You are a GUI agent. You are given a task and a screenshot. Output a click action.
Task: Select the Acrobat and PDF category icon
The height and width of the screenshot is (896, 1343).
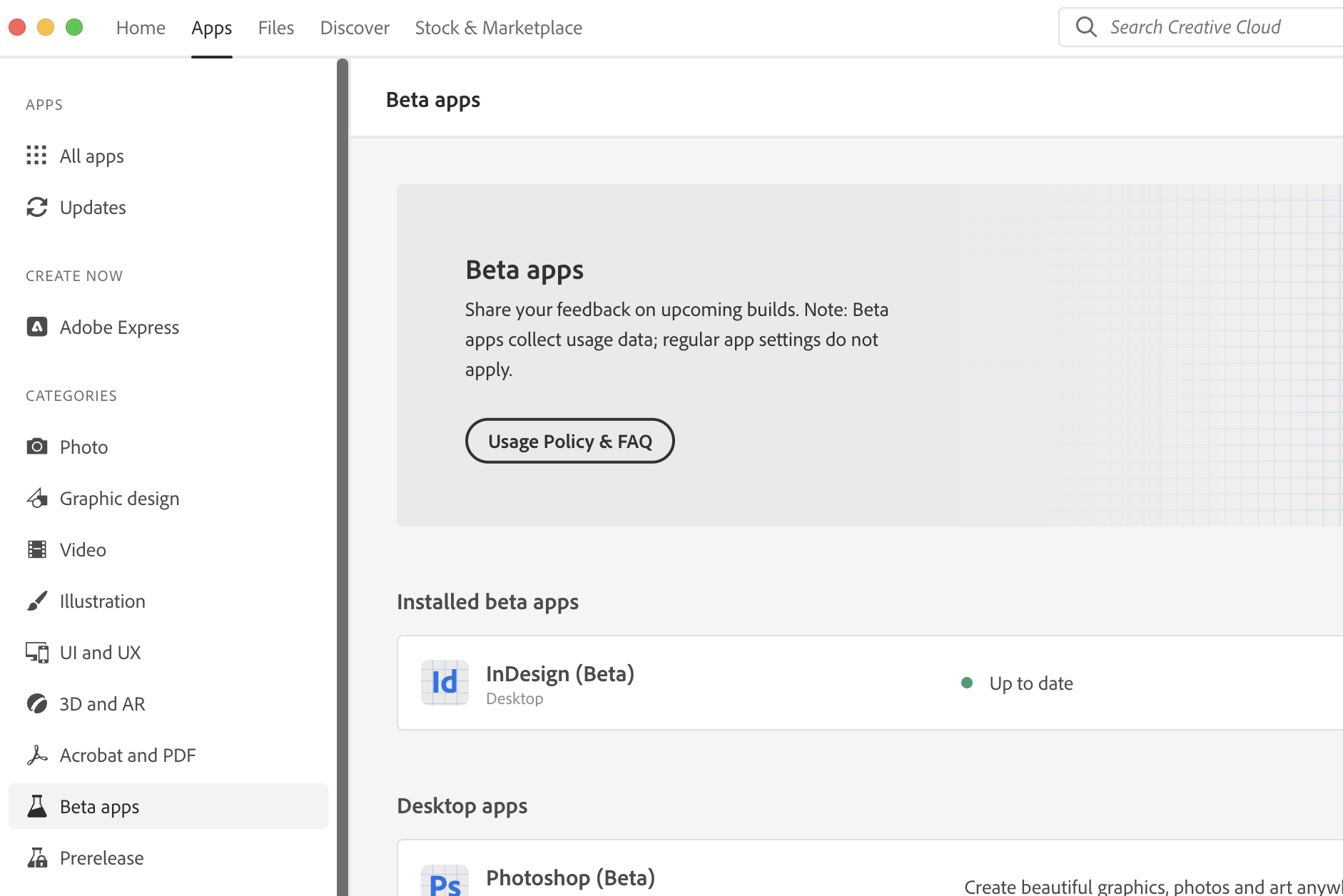click(x=36, y=755)
